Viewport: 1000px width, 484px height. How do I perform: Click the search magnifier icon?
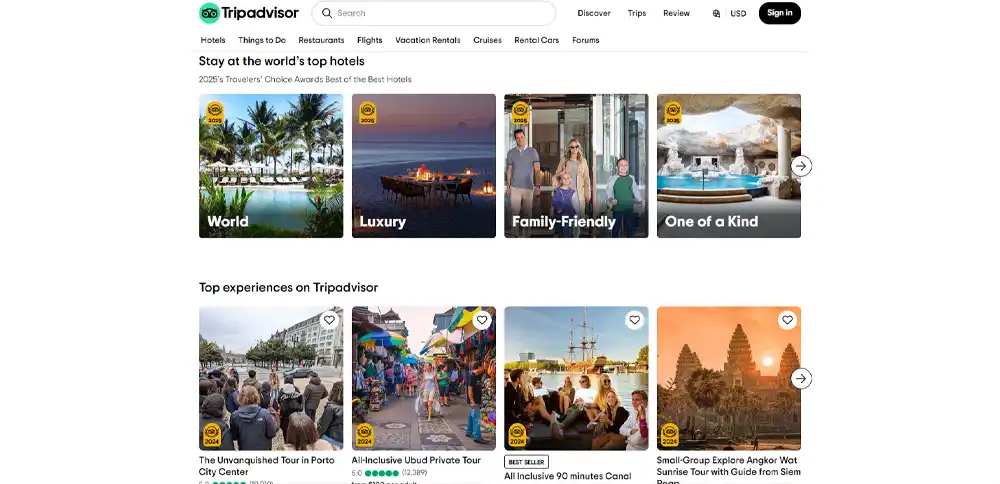[x=327, y=13]
